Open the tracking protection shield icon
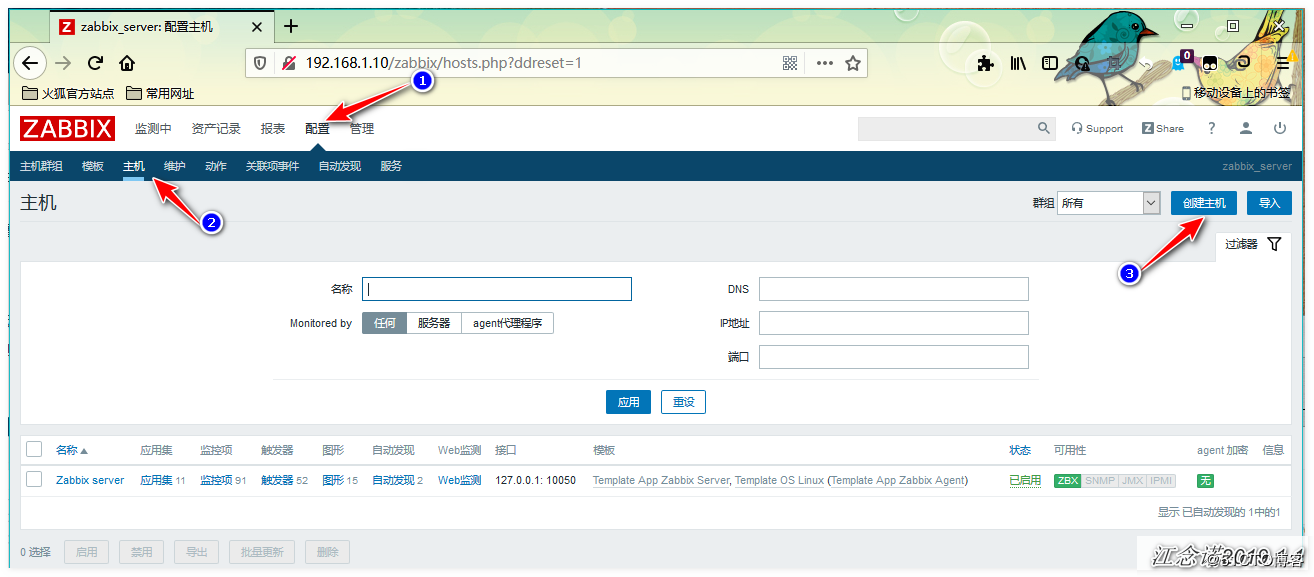Screen dimensions: 1314x577 click(x=260, y=63)
